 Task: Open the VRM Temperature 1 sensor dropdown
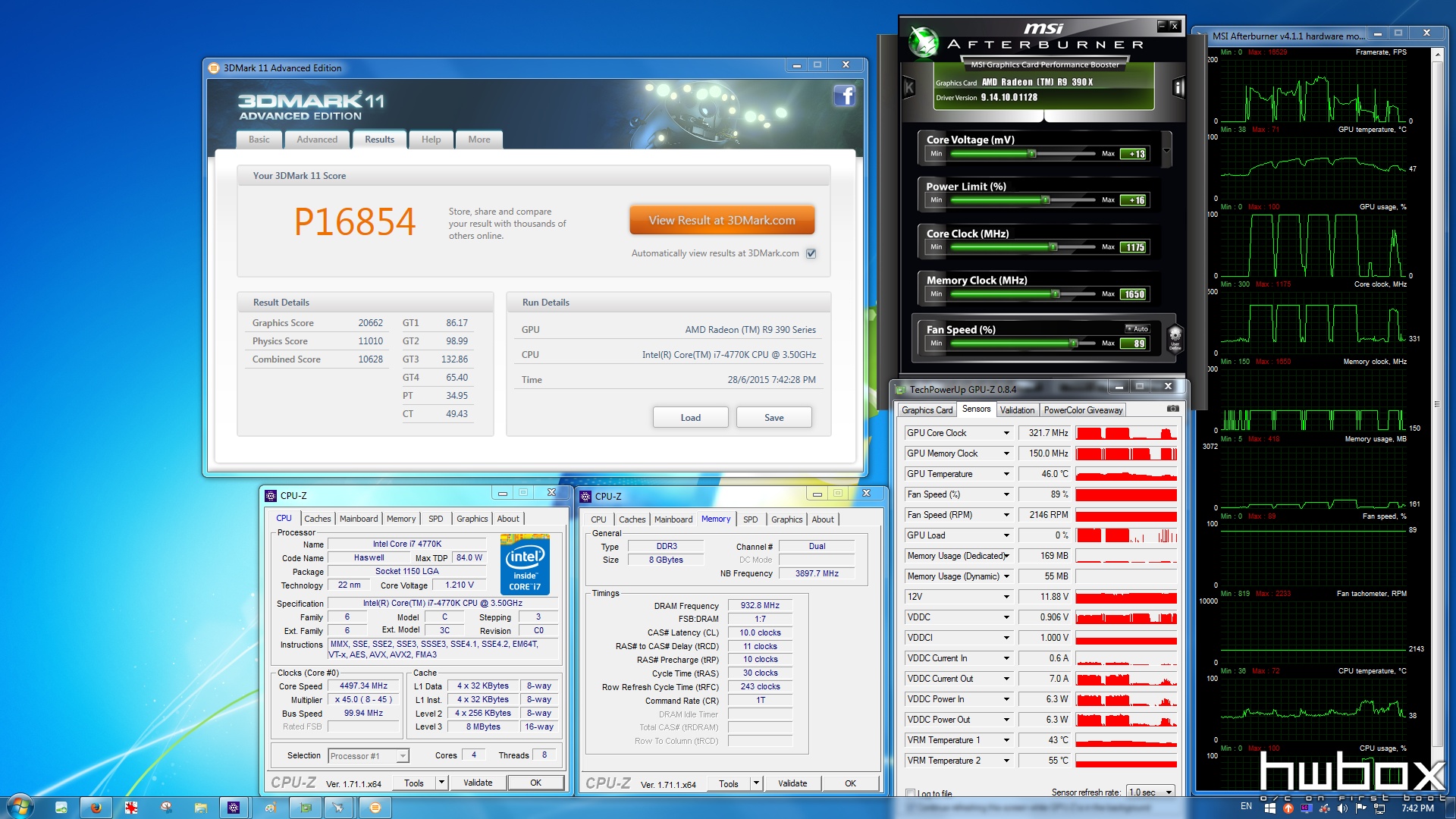coord(1007,740)
